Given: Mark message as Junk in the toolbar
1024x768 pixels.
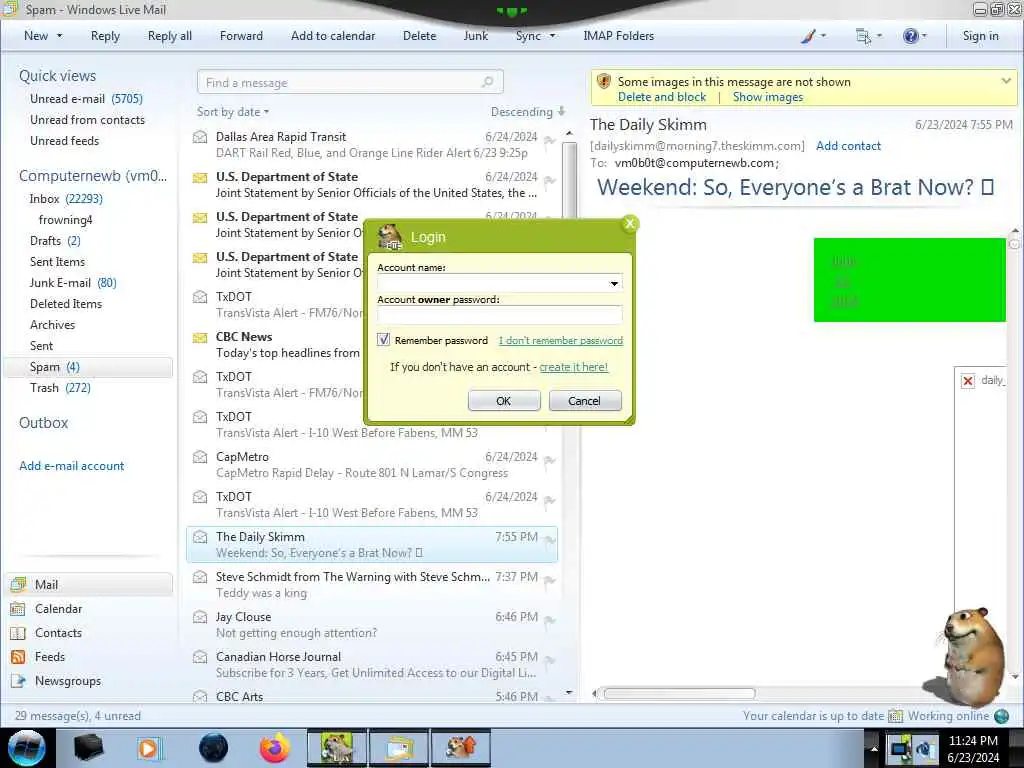Looking at the screenshot, I should (475, 36).
